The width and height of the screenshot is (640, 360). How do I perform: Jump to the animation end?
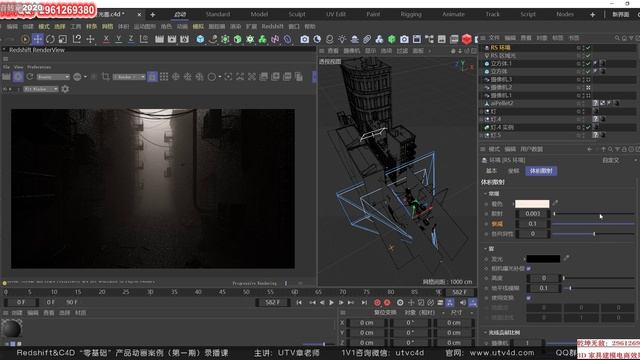point(364,302)
